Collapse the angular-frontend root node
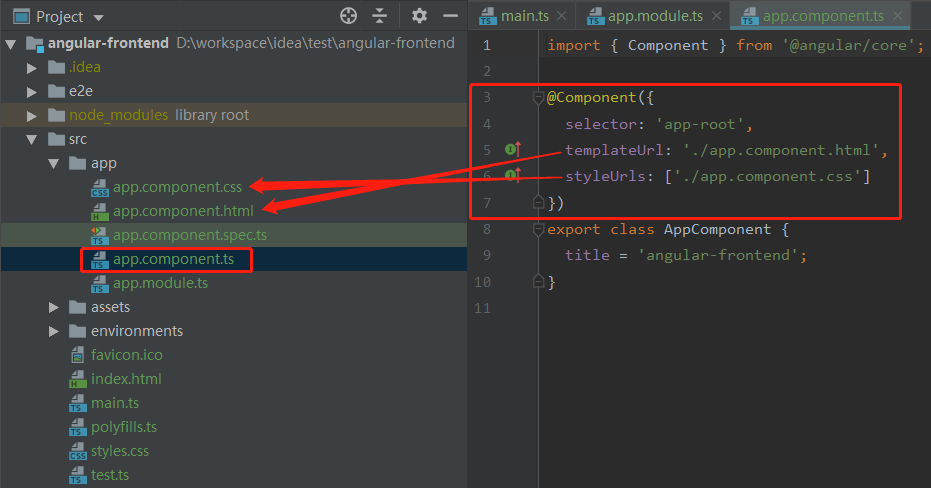 coord(11,44)
